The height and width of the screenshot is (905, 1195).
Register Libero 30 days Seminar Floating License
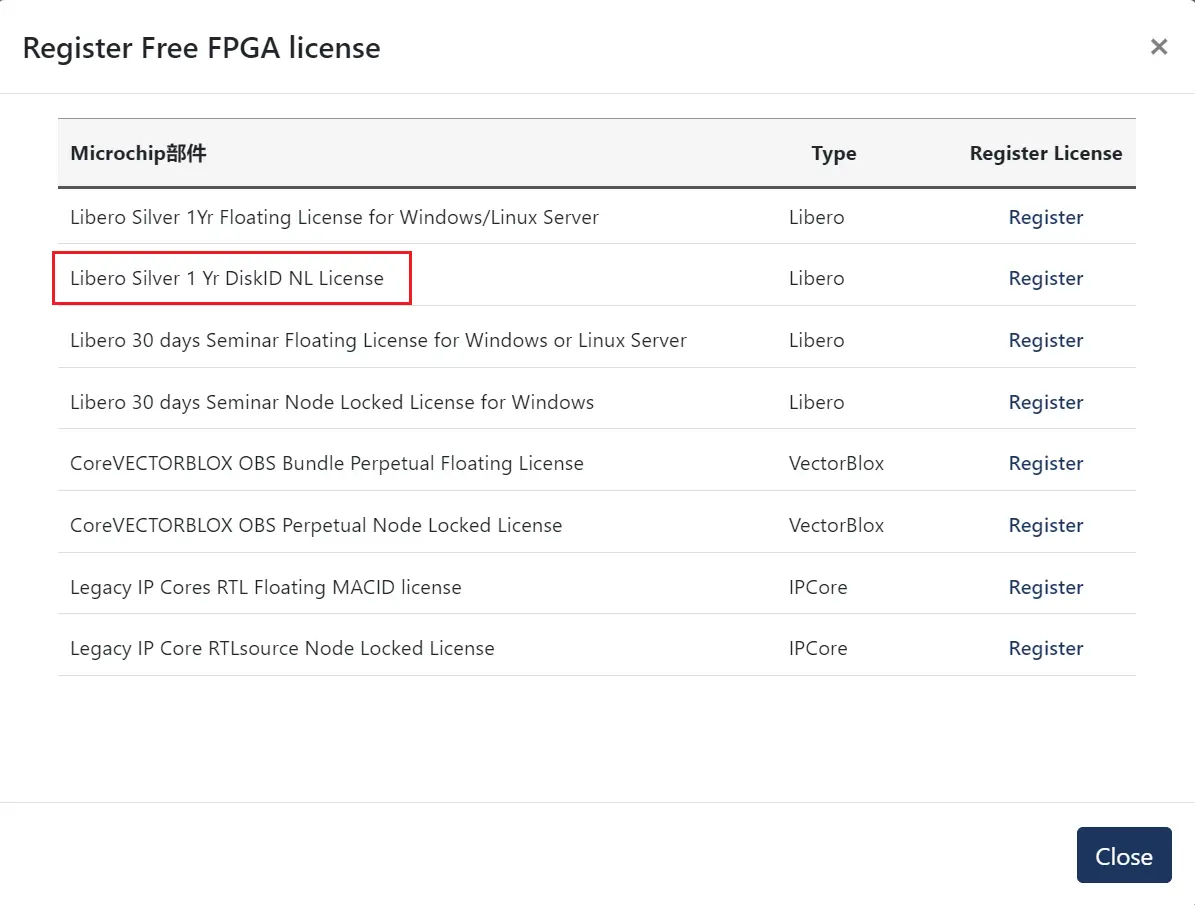[1045, 340]
